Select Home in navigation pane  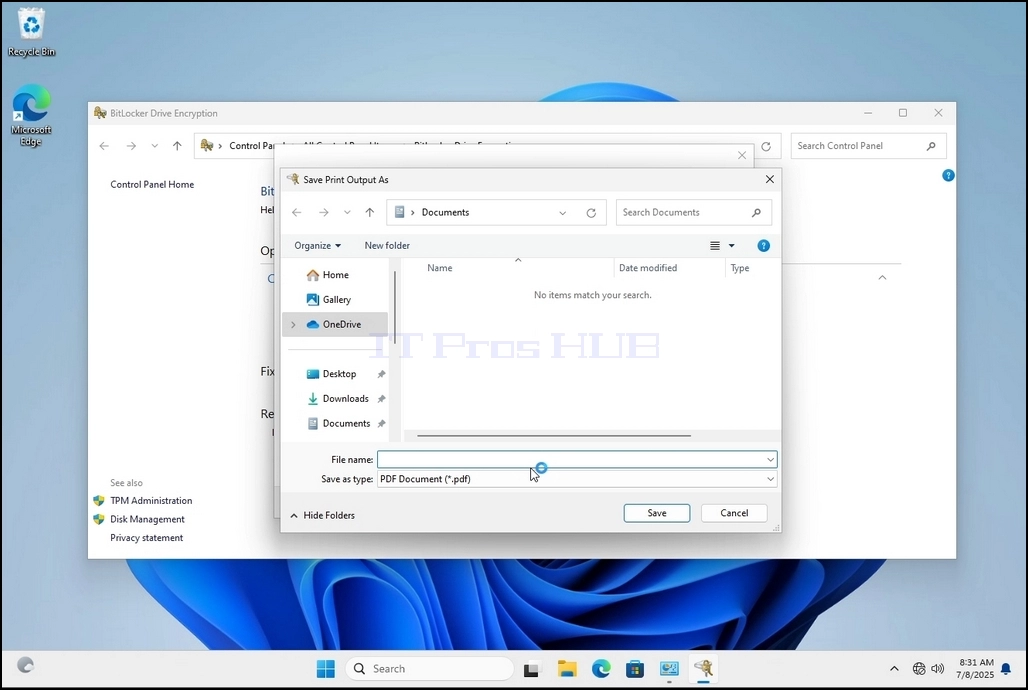tap(335, 275)
